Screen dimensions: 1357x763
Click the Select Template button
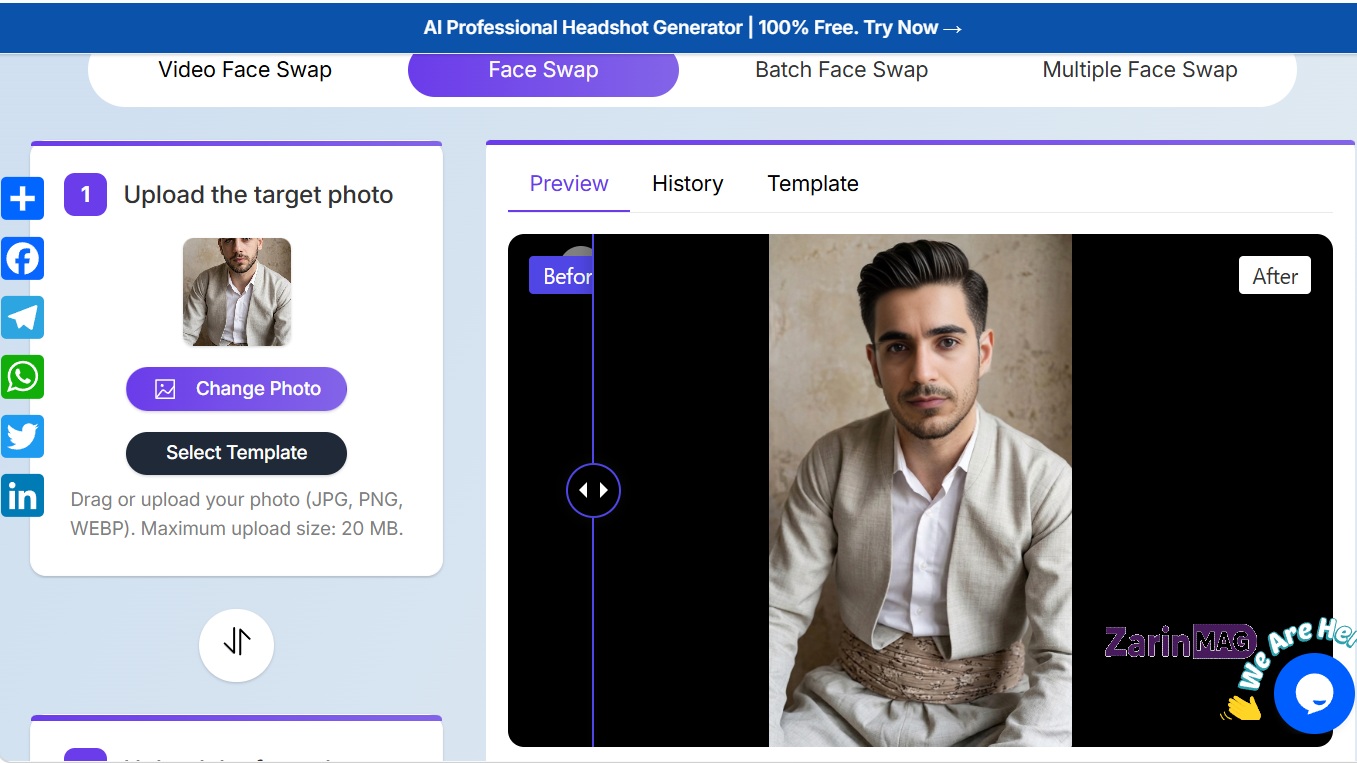click(236, 453)
